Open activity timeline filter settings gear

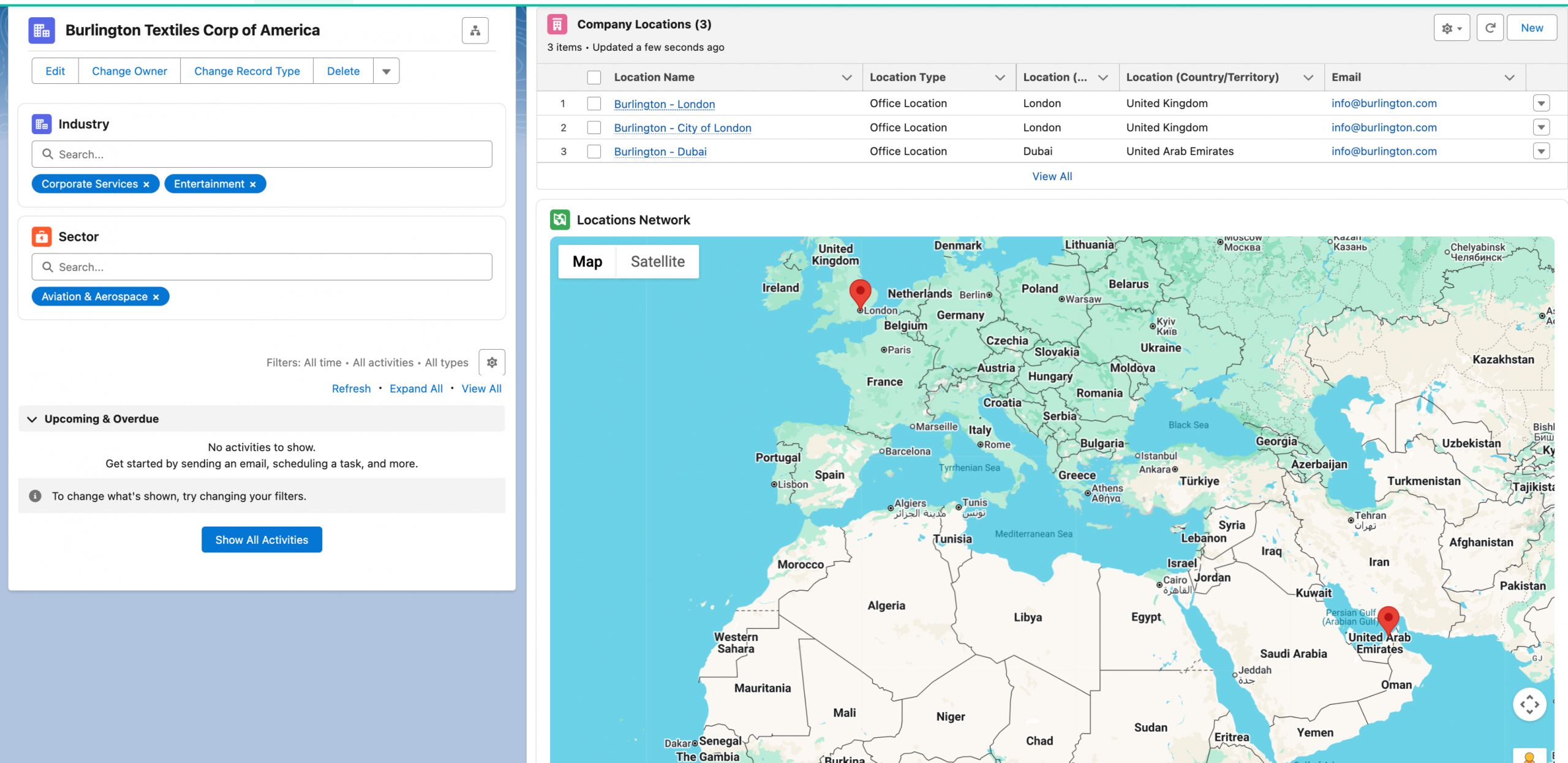pyautogui.click(x=492, y=363)
